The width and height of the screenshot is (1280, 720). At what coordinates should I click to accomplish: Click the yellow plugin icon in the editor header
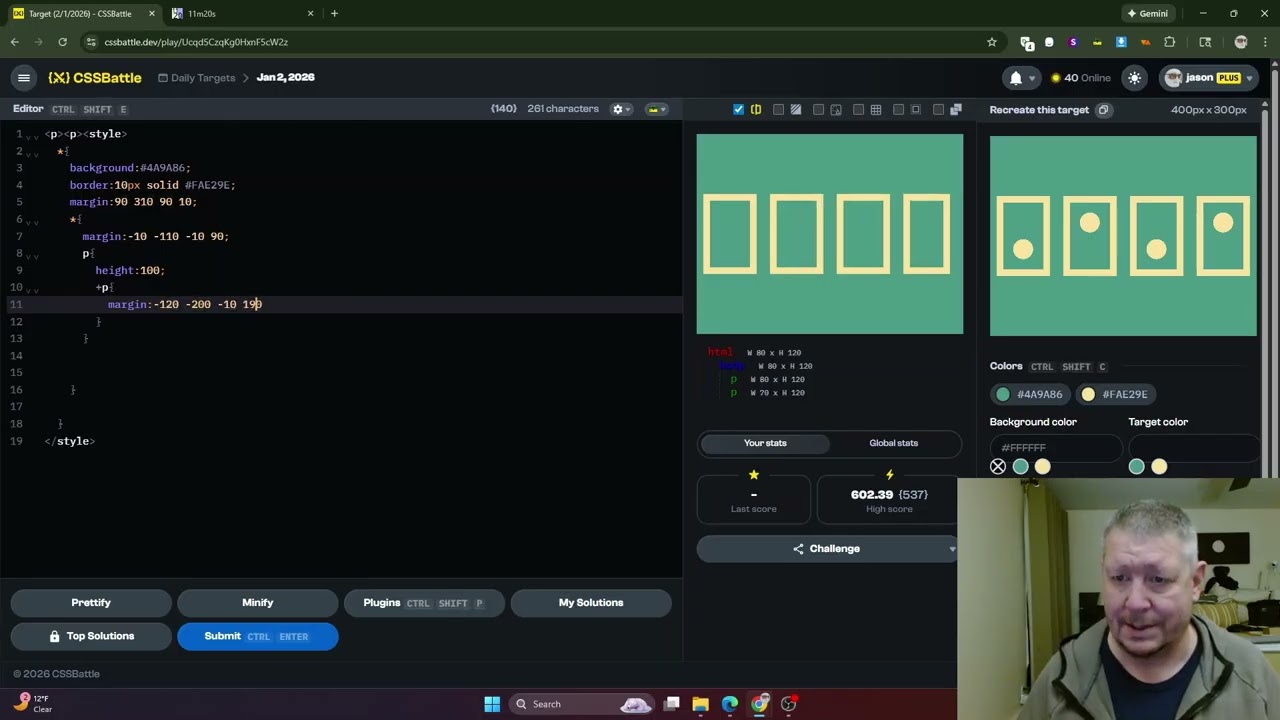pos(653,109)
